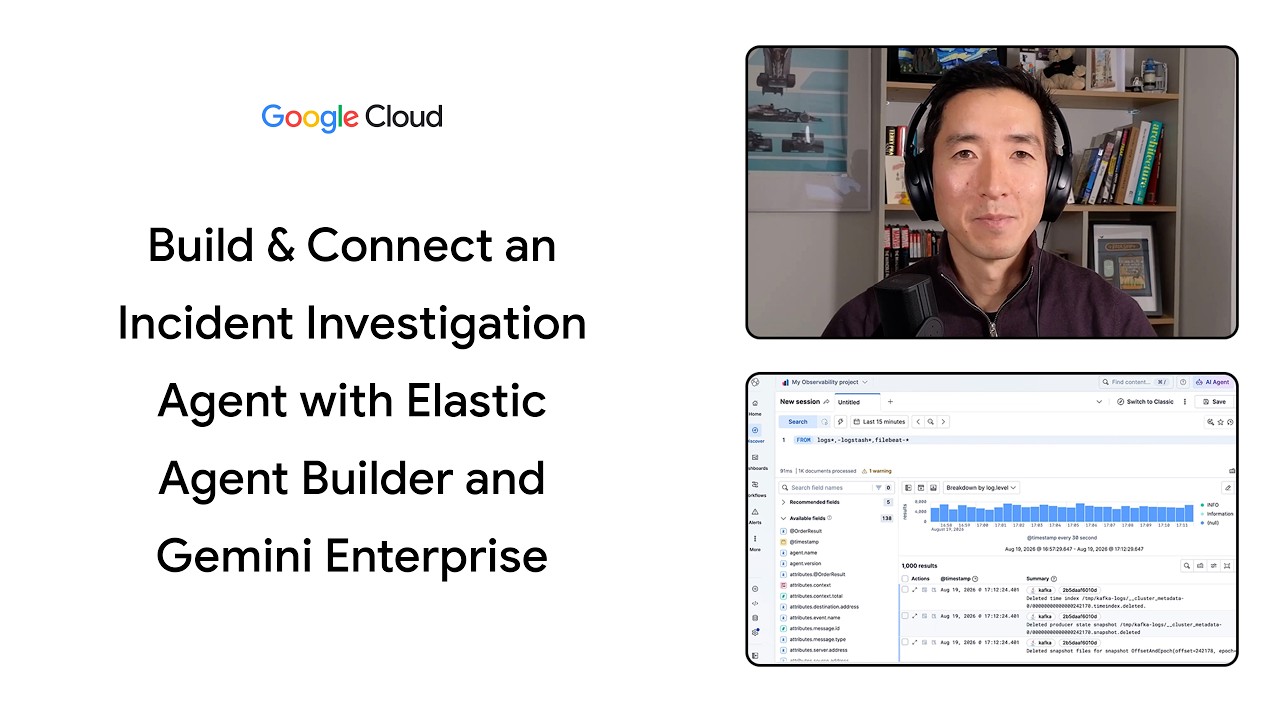Click the edit visualization pencil icon
The height and width of the screenshot is (720, 1280).
click(x=1227, y=488)
